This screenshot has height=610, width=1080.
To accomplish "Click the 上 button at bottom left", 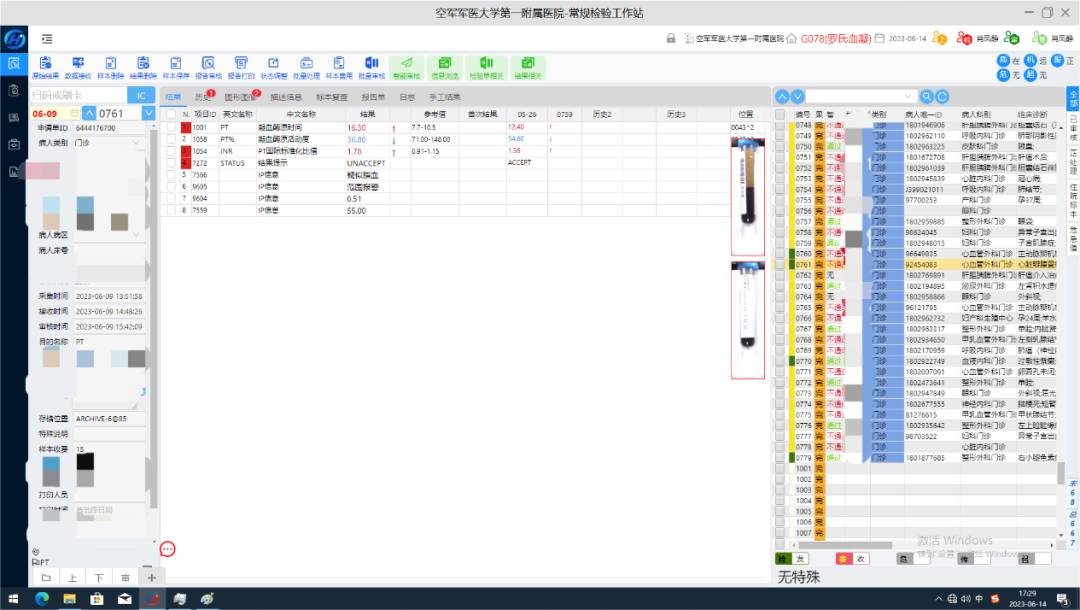I will [72, 578].
